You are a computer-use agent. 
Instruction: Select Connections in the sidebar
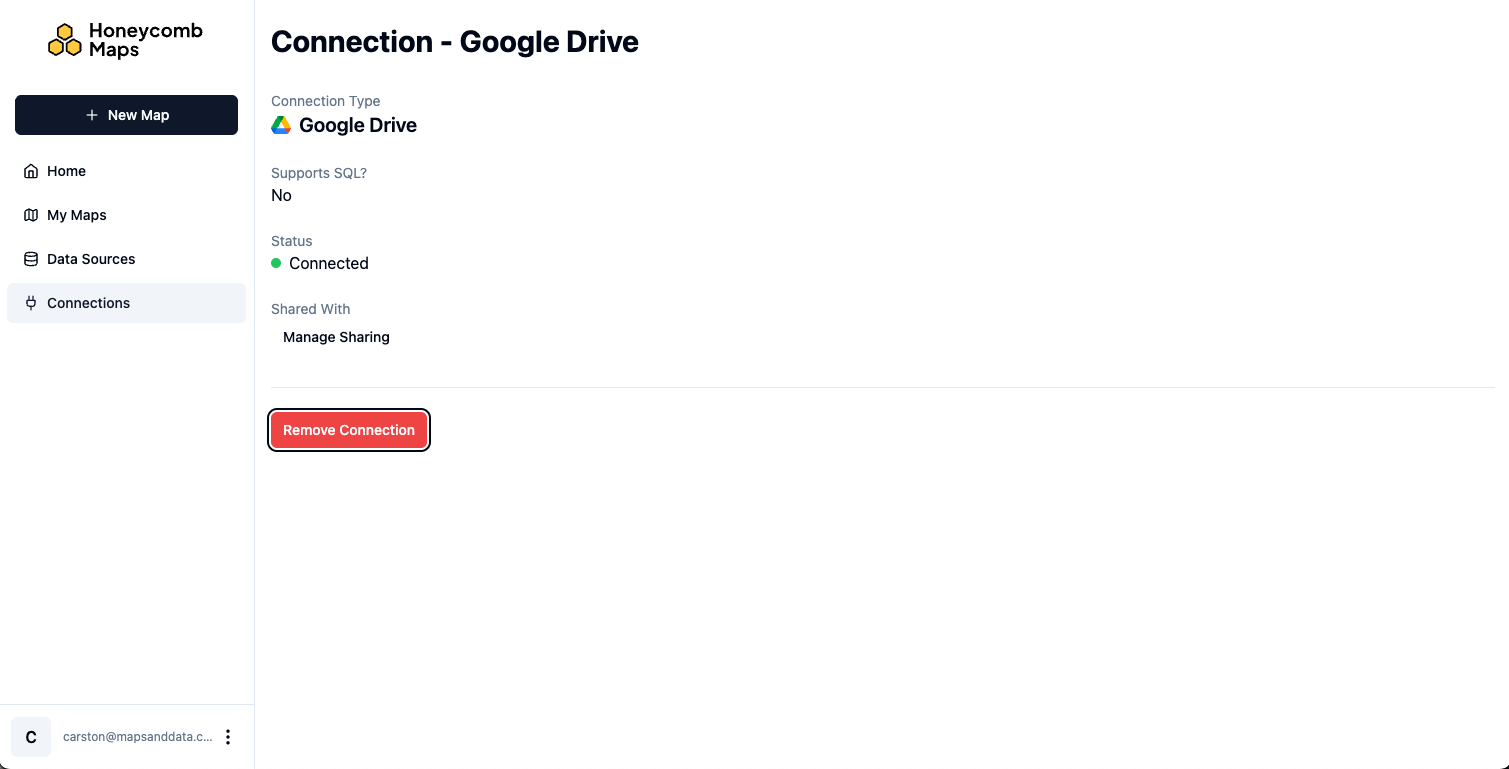88,303
